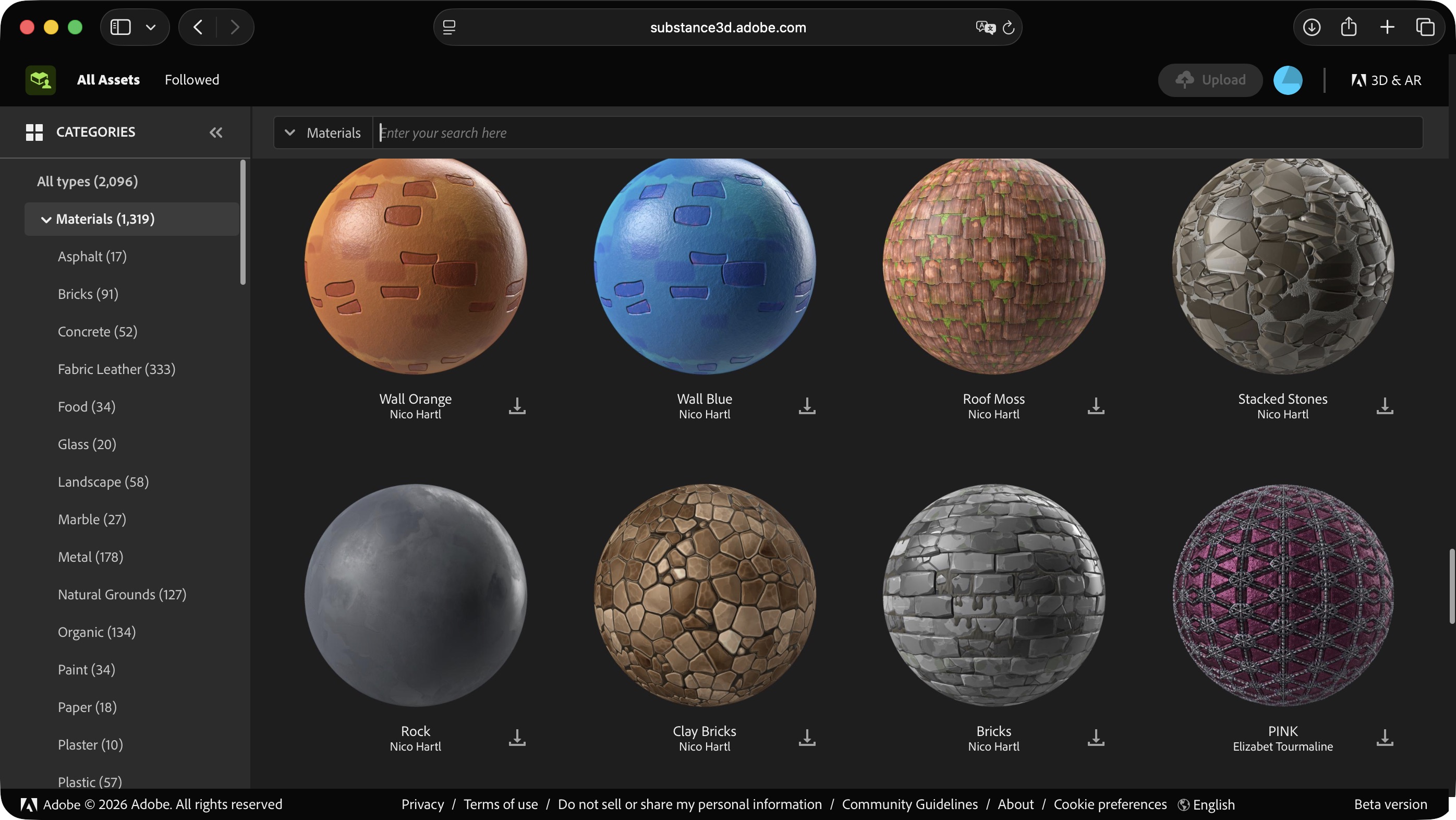Click the Substance 3D Community Assets logo

[41, 80]
